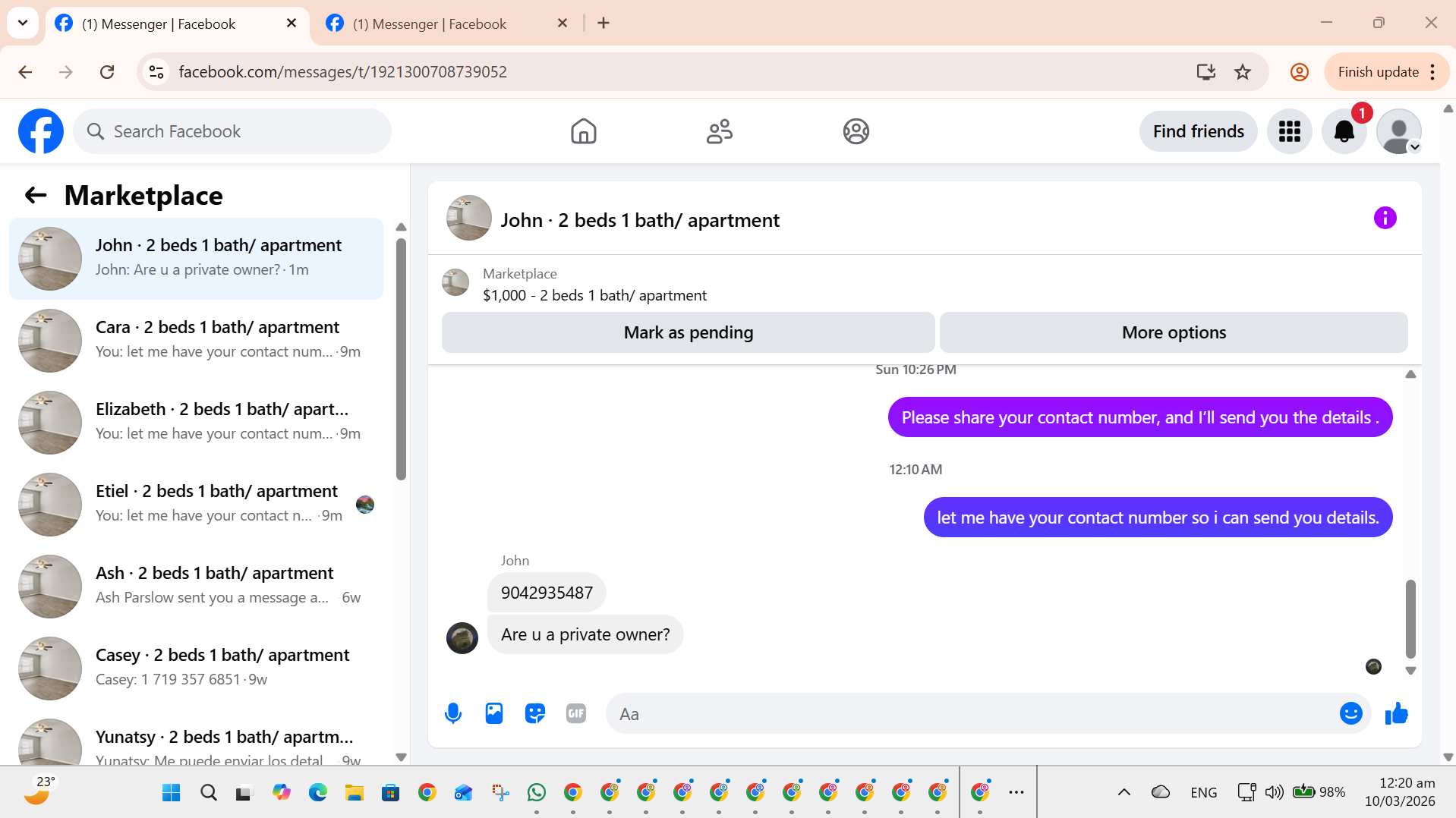Image resolution: width=1456 pixels, height=818 pixels.
Task: Send a thumbs-up like
Action: 1396,714
